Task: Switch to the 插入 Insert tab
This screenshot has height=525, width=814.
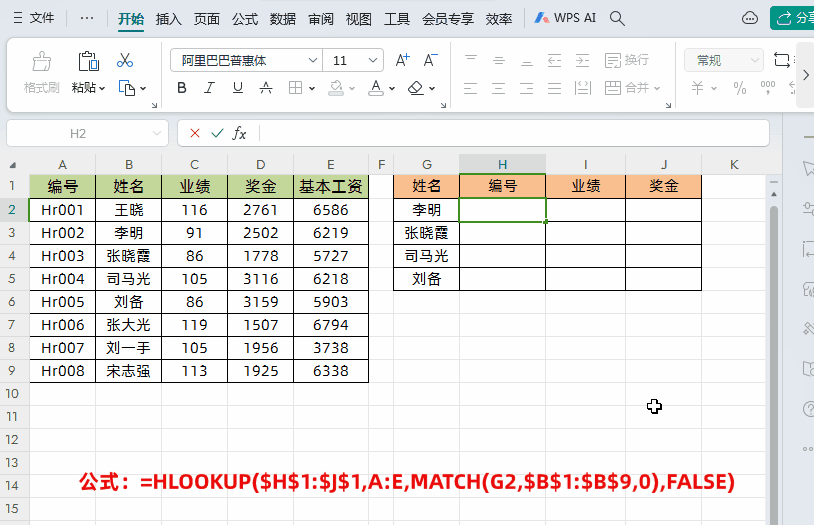Action: pos(169,19)
